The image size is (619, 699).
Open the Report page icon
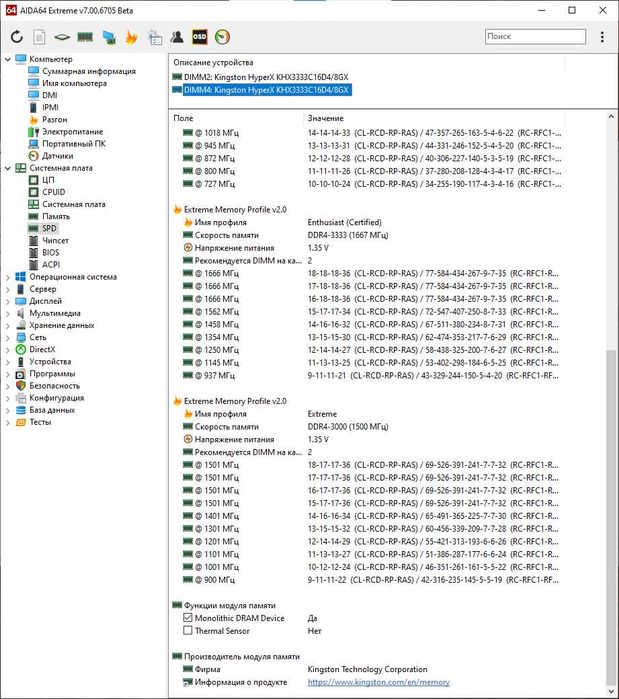[39, 37]
